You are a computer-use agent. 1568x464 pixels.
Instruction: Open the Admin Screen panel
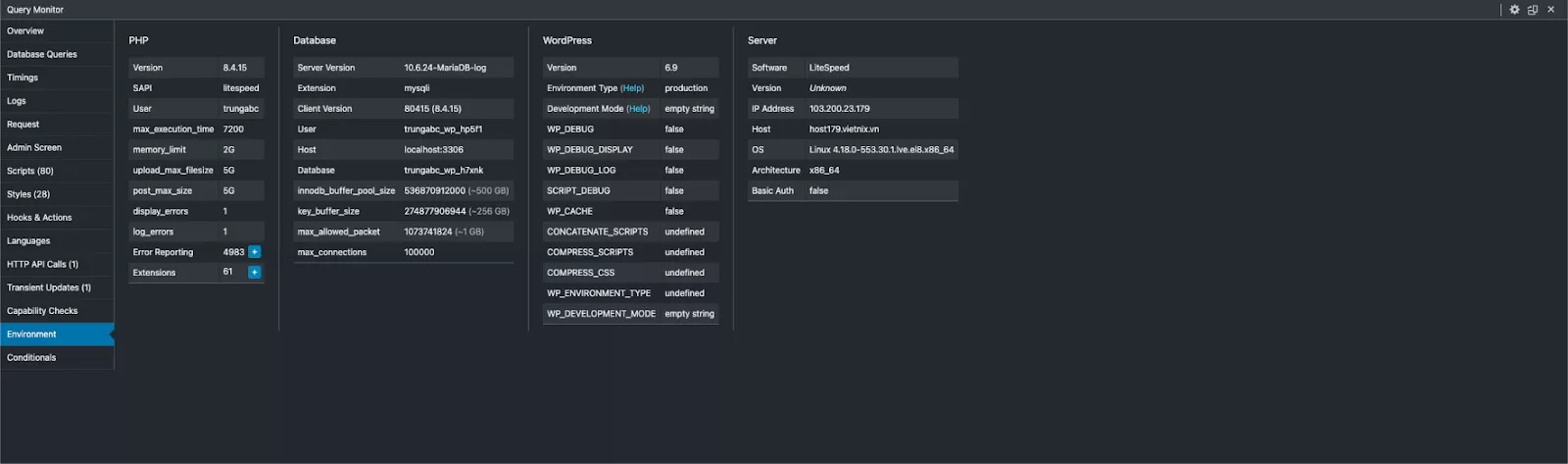pos(57,148)
